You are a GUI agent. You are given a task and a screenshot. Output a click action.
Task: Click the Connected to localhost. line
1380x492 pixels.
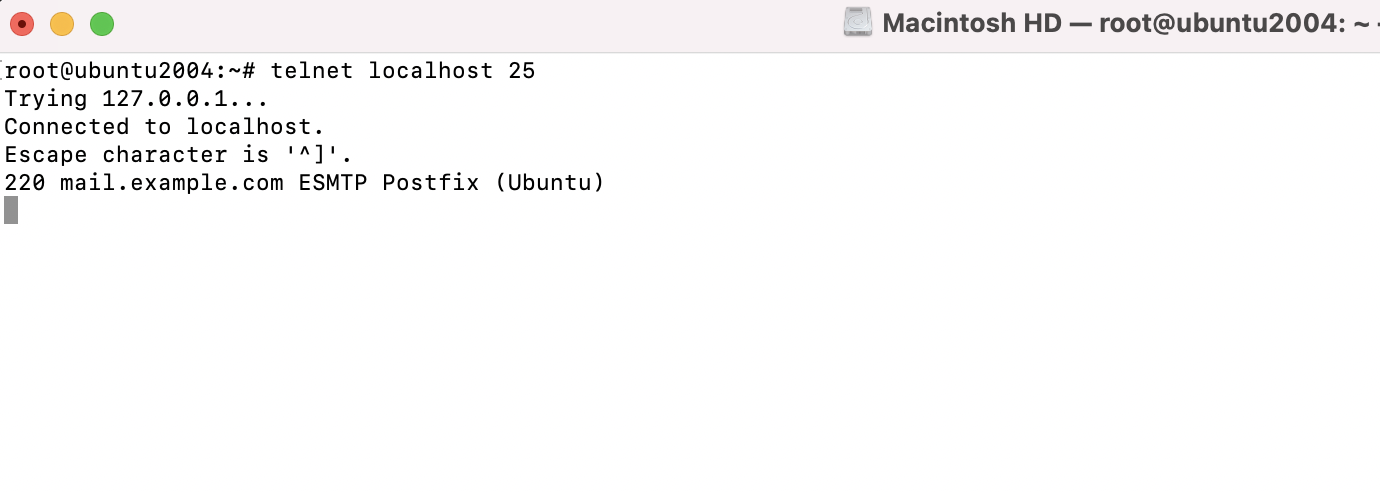[165, 127]
